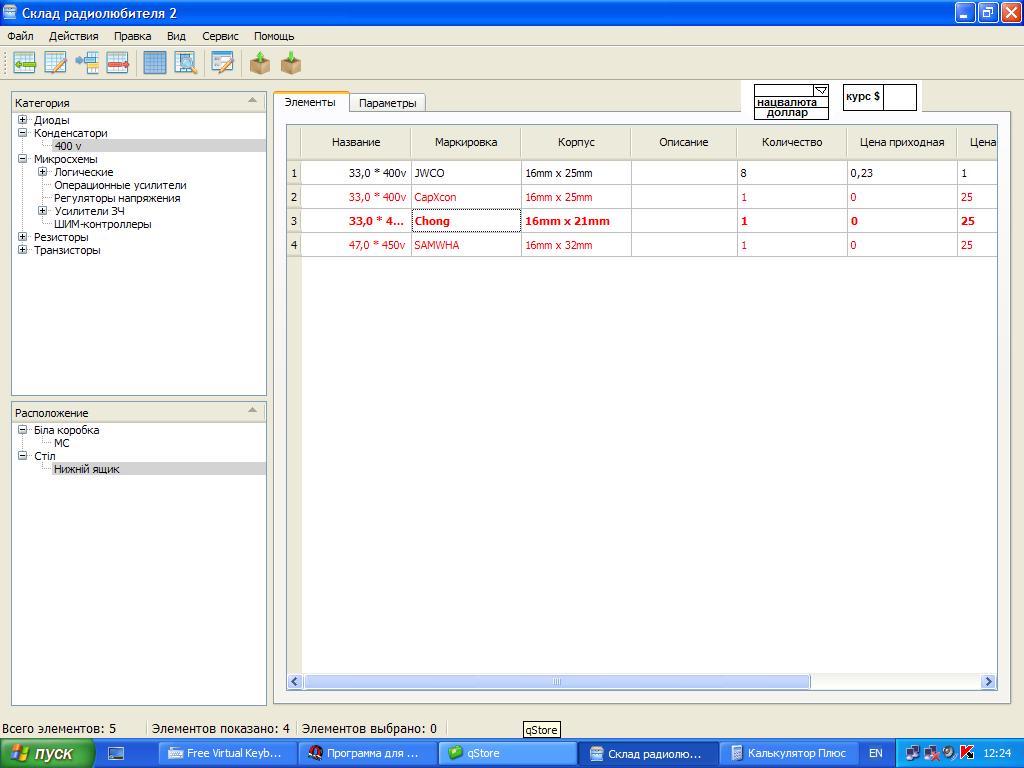Click the box with green down-arrow icon
This screenshot has height=768, width=1024.
click(291, 63)
